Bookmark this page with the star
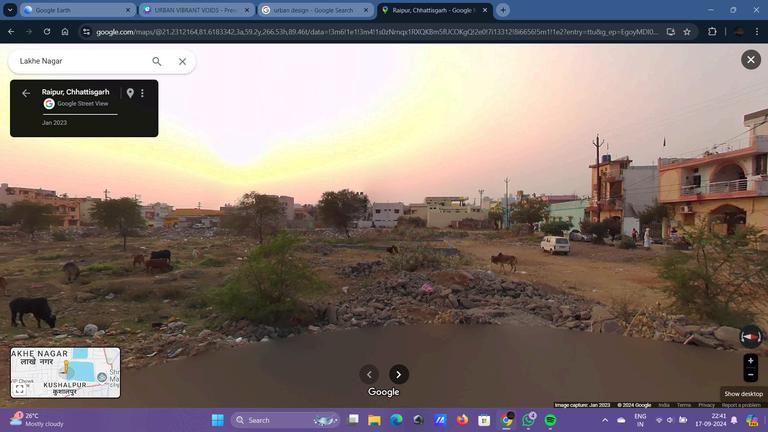This screenshot has width=768, height=432. 687,32
